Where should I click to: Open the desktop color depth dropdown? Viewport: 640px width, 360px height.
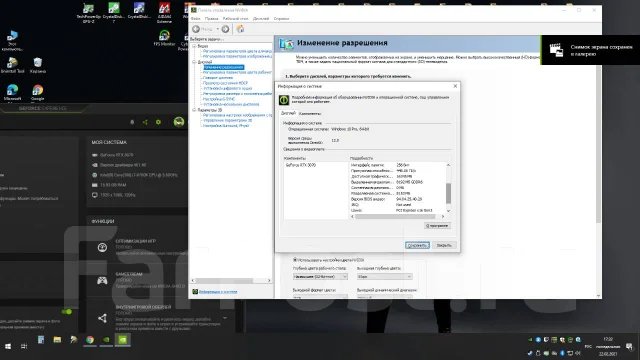point(320,277)
